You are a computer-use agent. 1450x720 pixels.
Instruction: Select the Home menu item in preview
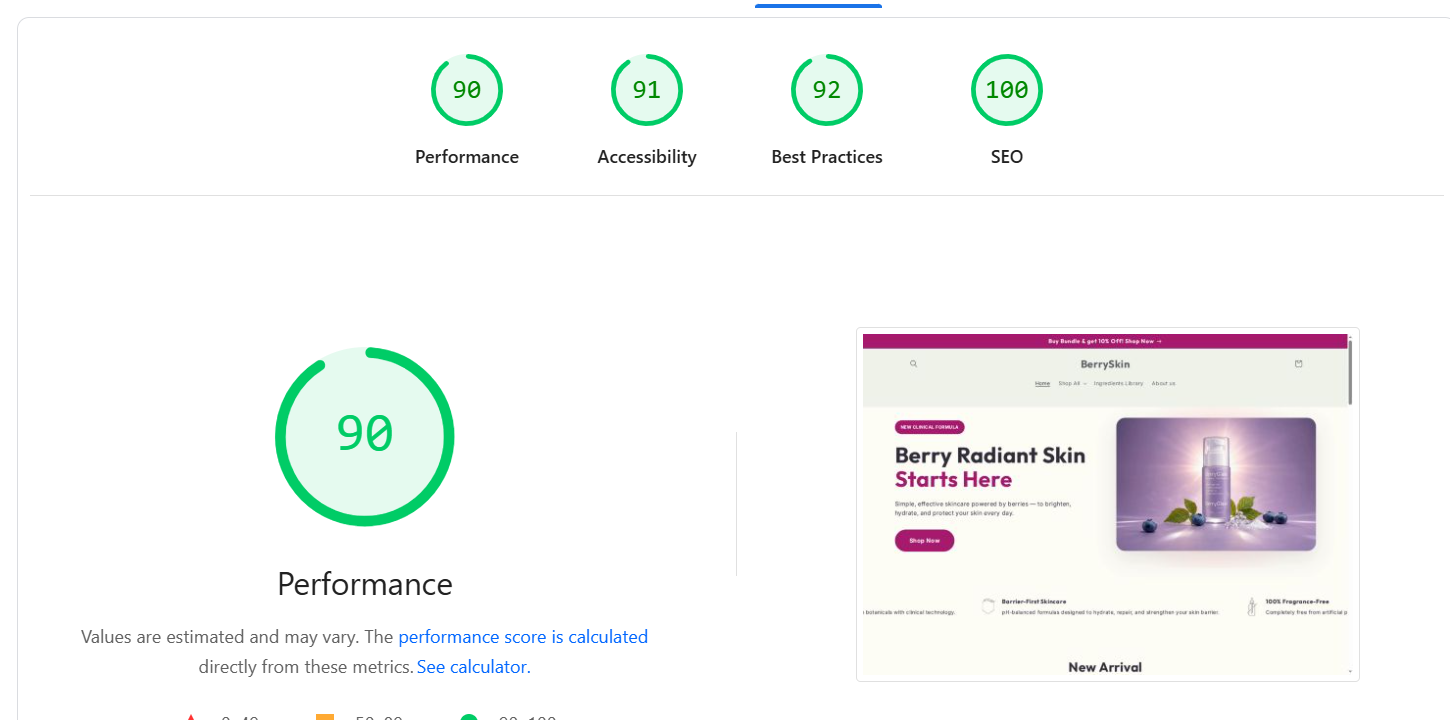tap(1043, 384)
